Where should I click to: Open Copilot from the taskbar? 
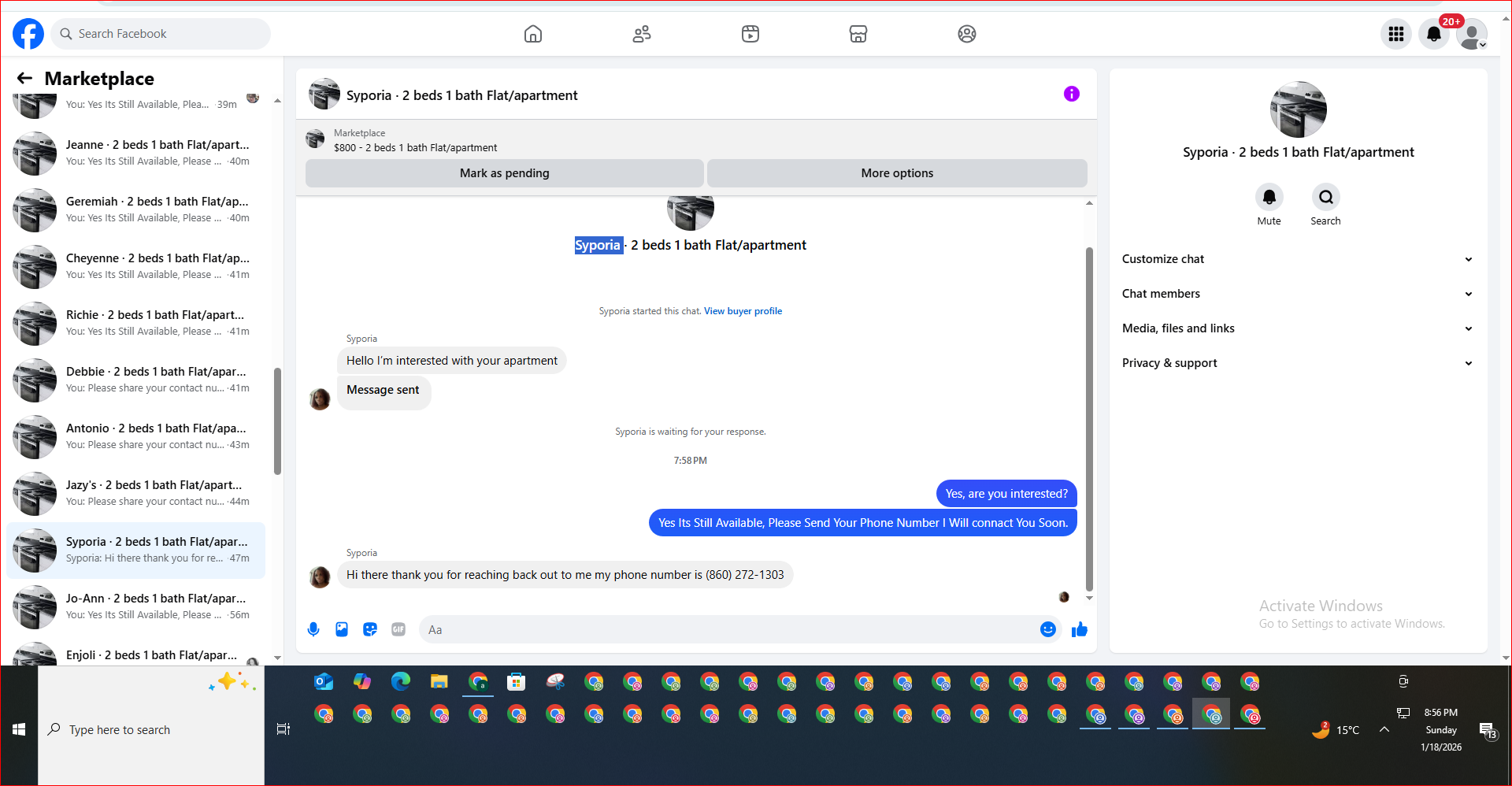pyautogui.click(x=362, y=682)
